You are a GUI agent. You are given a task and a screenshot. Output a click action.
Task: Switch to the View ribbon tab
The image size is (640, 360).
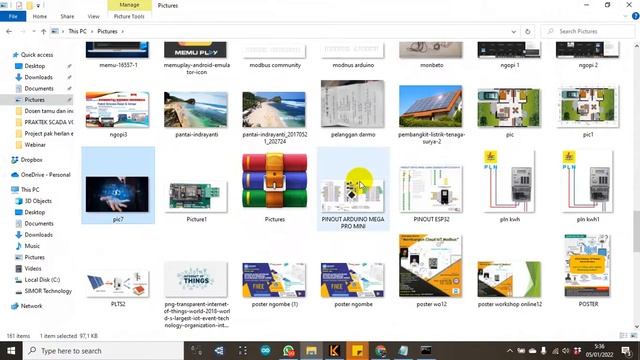pyautogui.click(x=93, y=16)
